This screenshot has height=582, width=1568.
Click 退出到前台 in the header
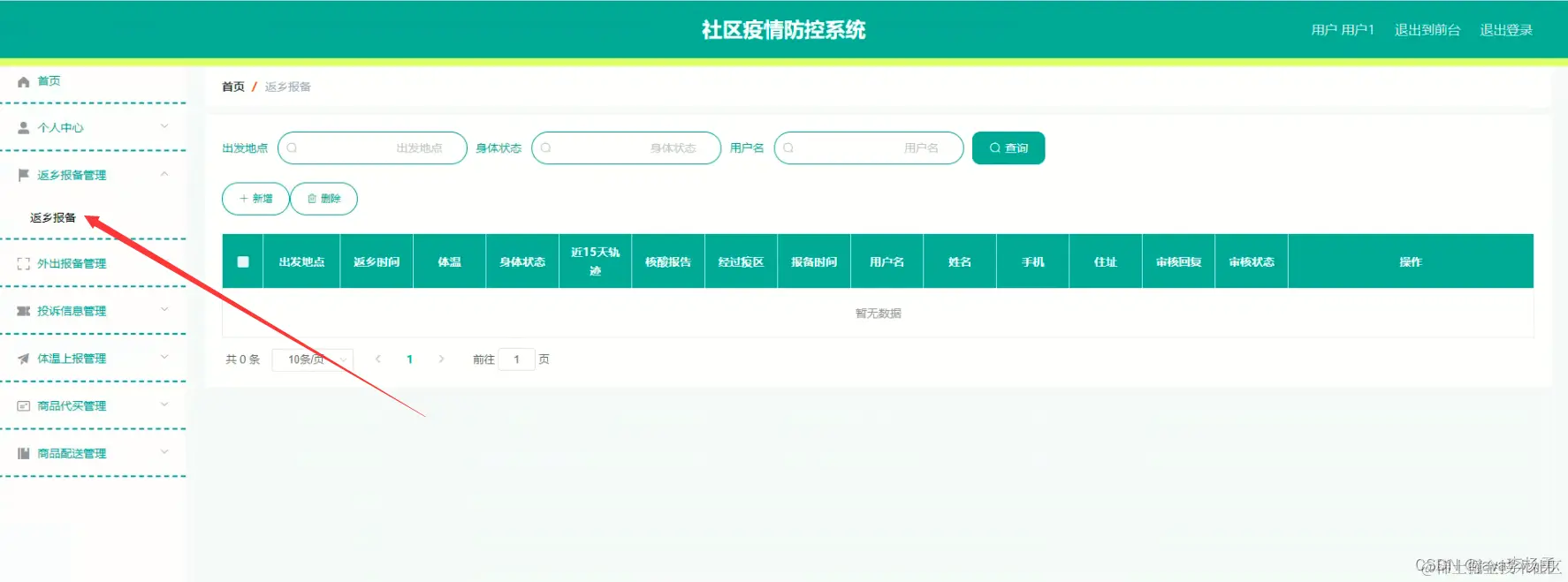click(1427, 30)
